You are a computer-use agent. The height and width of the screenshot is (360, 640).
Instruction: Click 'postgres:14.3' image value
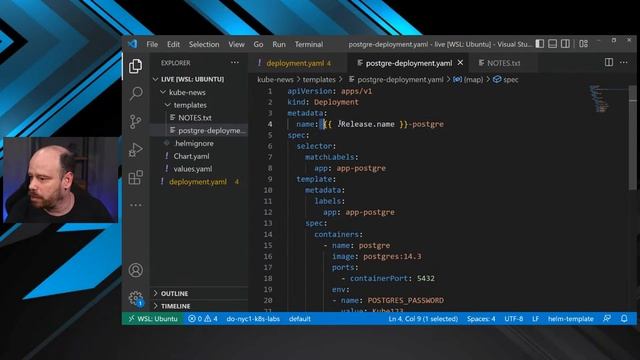392,256
